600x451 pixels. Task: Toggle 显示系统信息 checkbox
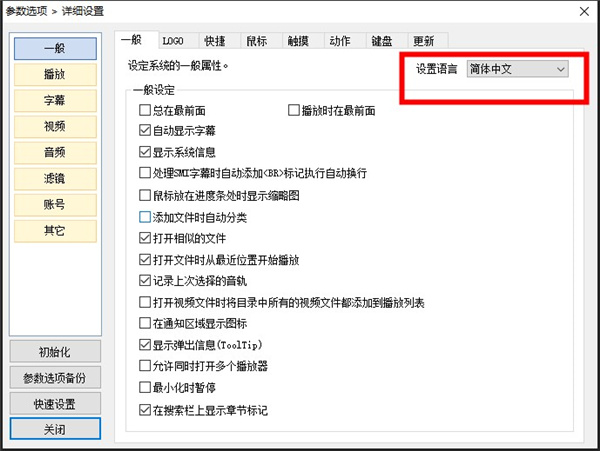[145, 152]
